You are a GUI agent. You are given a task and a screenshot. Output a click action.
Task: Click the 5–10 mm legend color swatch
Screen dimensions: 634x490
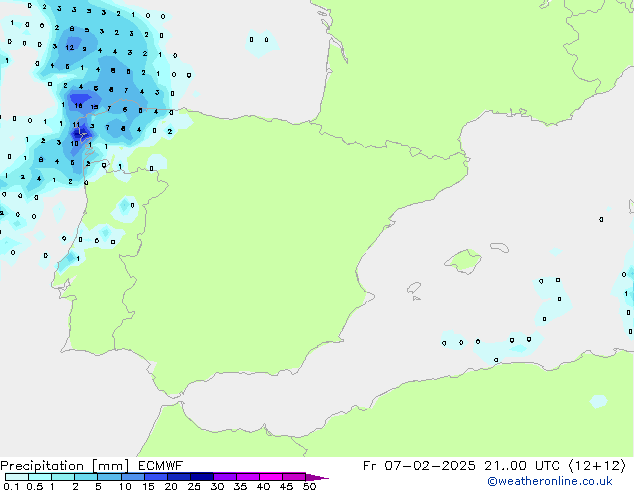[x=109, y=477]
